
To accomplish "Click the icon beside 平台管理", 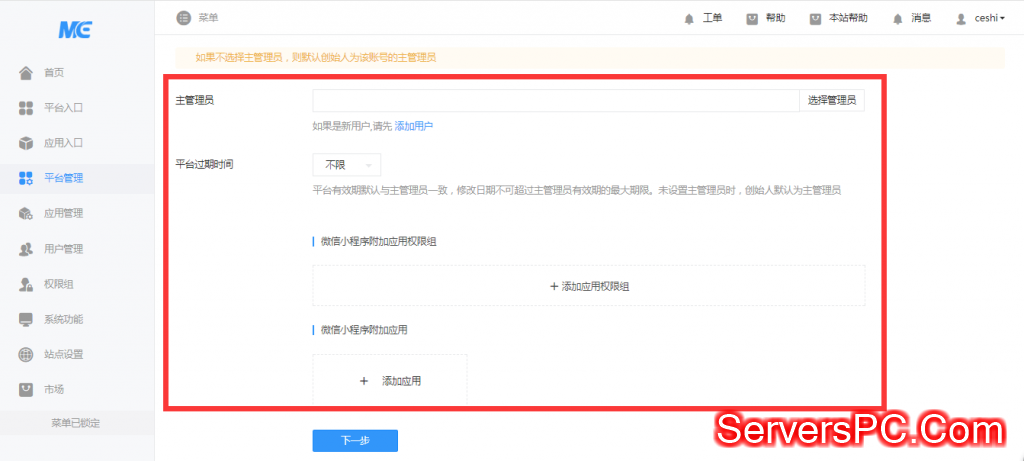I will (25, 178).
